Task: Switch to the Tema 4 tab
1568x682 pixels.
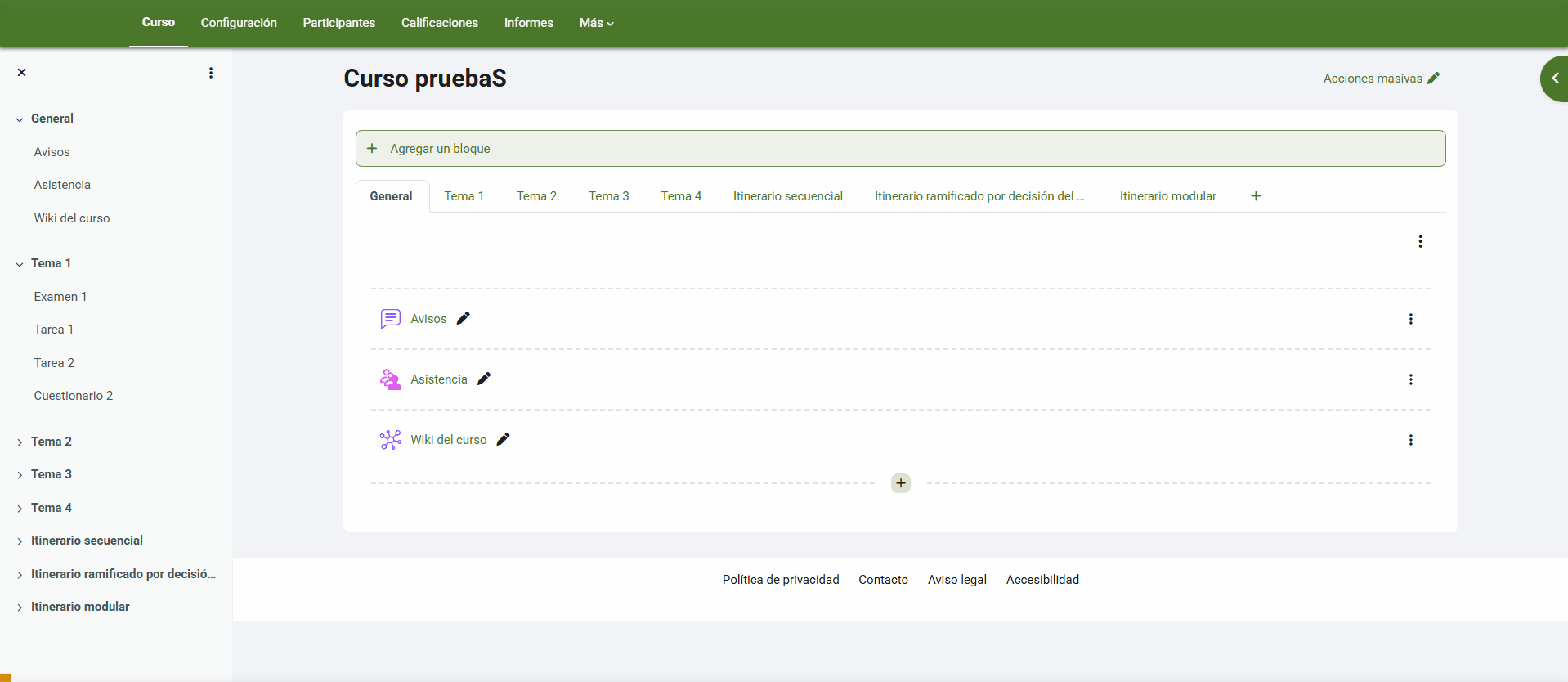Action: pos(681,196)
